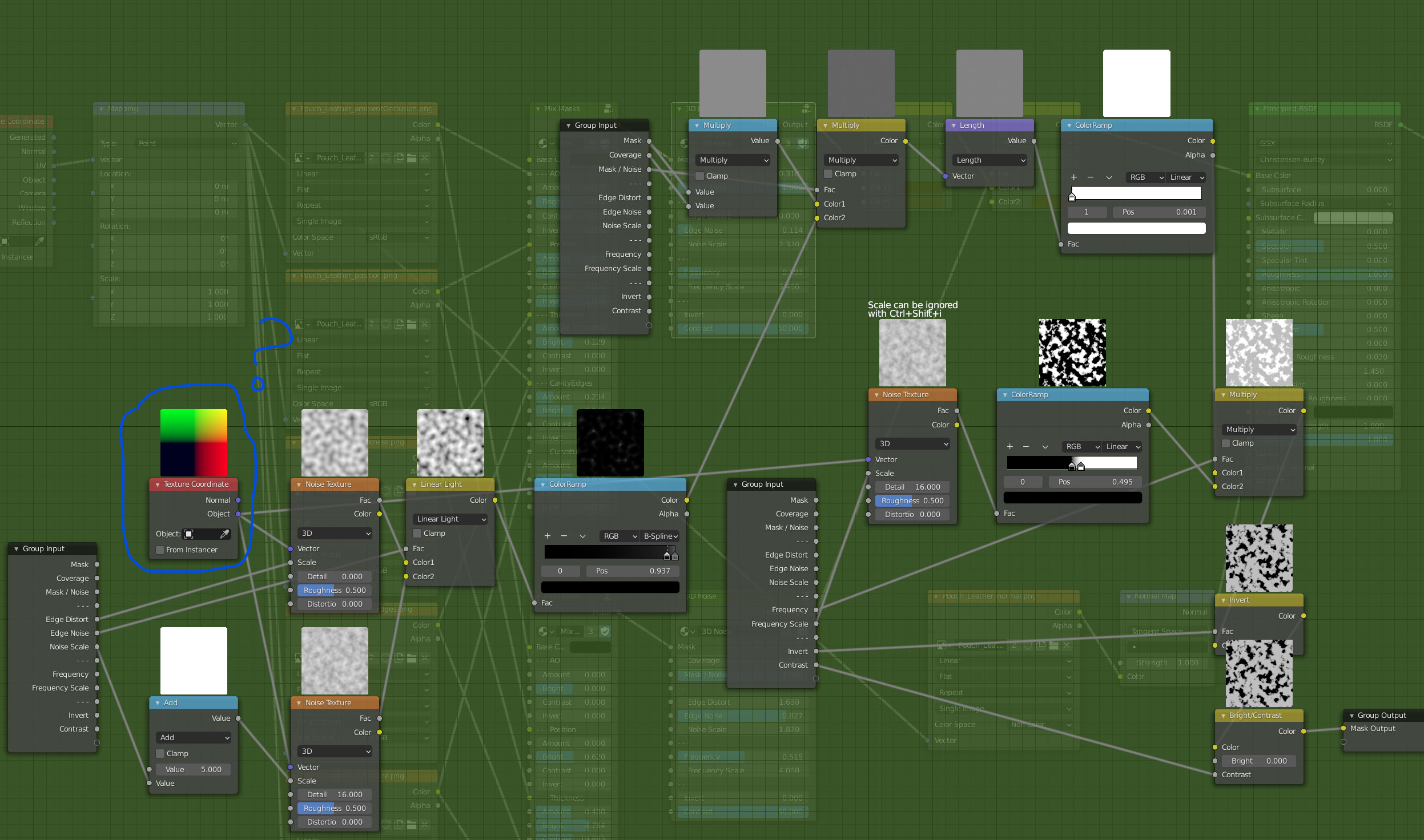The width and height of the screenshot is (1424, 840).
Task: Collapse the Texture Coordinate node
Action: 158,484
